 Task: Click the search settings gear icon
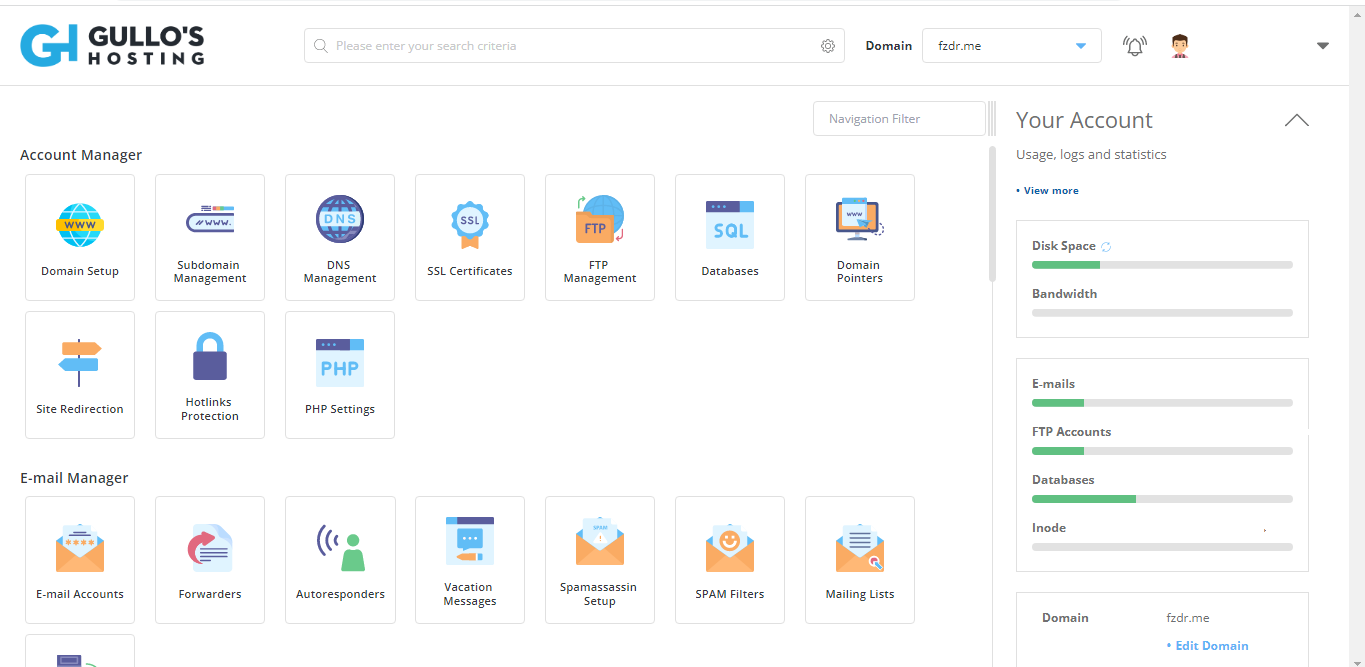pyautogui.click(x=828, y=46)
